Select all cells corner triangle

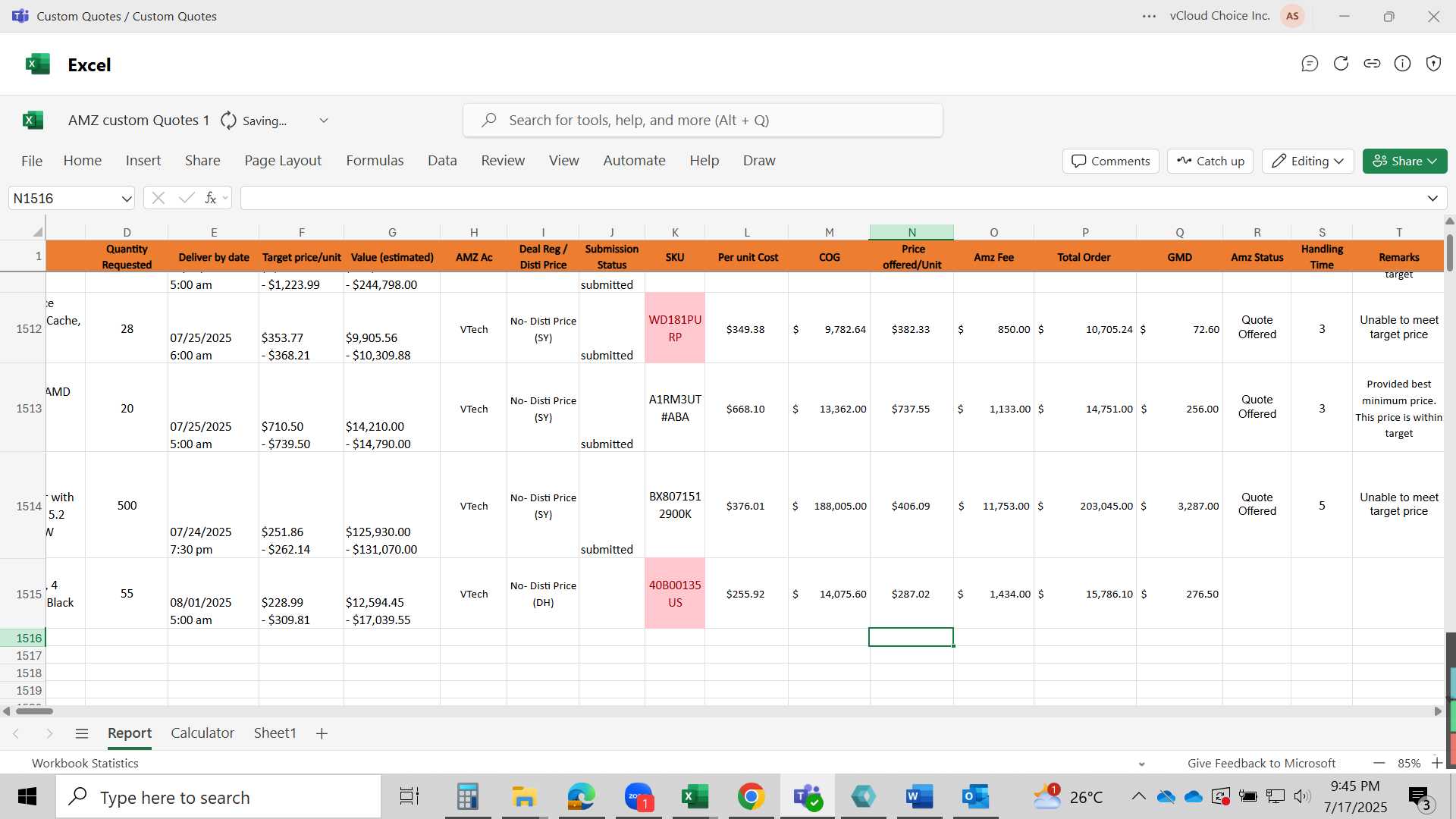(x=38, y=231)
